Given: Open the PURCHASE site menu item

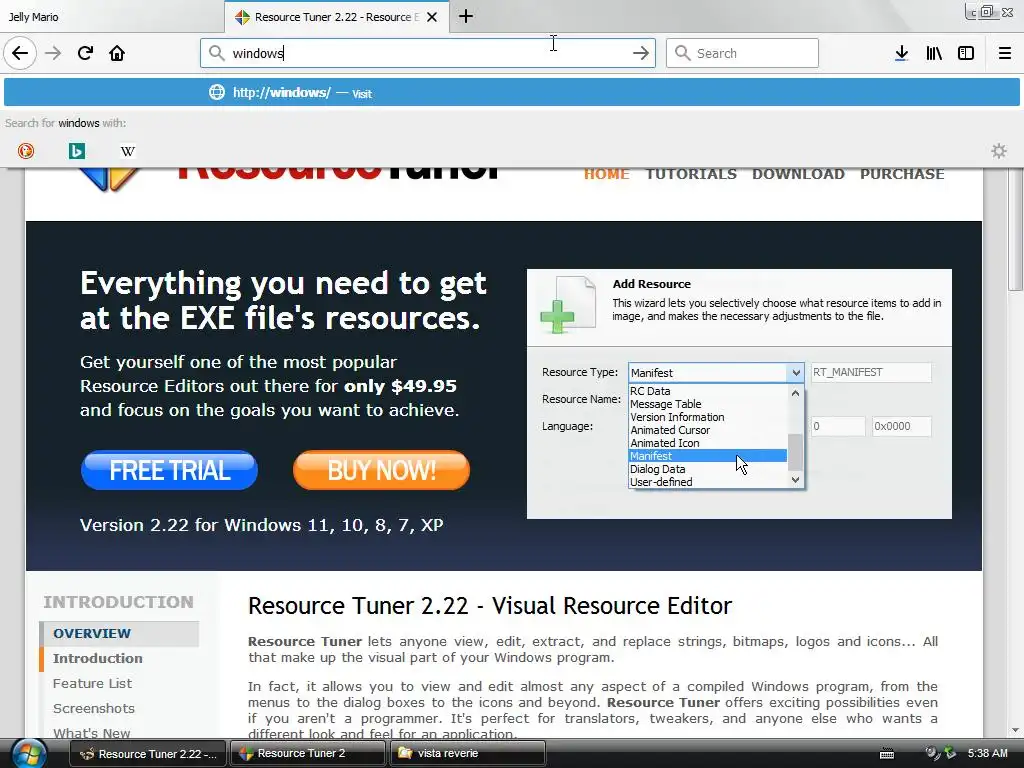Looking at the screenshot, I should (x=902, y=174).
